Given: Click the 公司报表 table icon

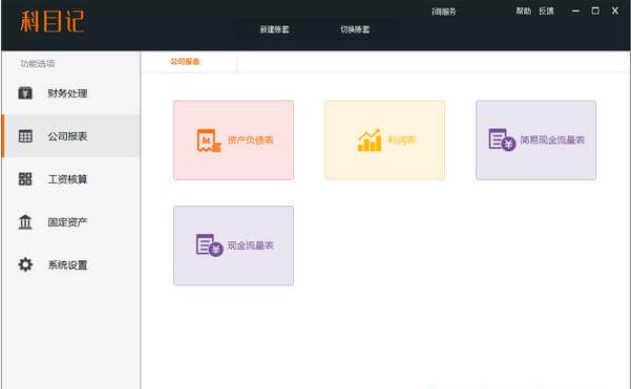Looking at the screenshot, I should point(25,136).
